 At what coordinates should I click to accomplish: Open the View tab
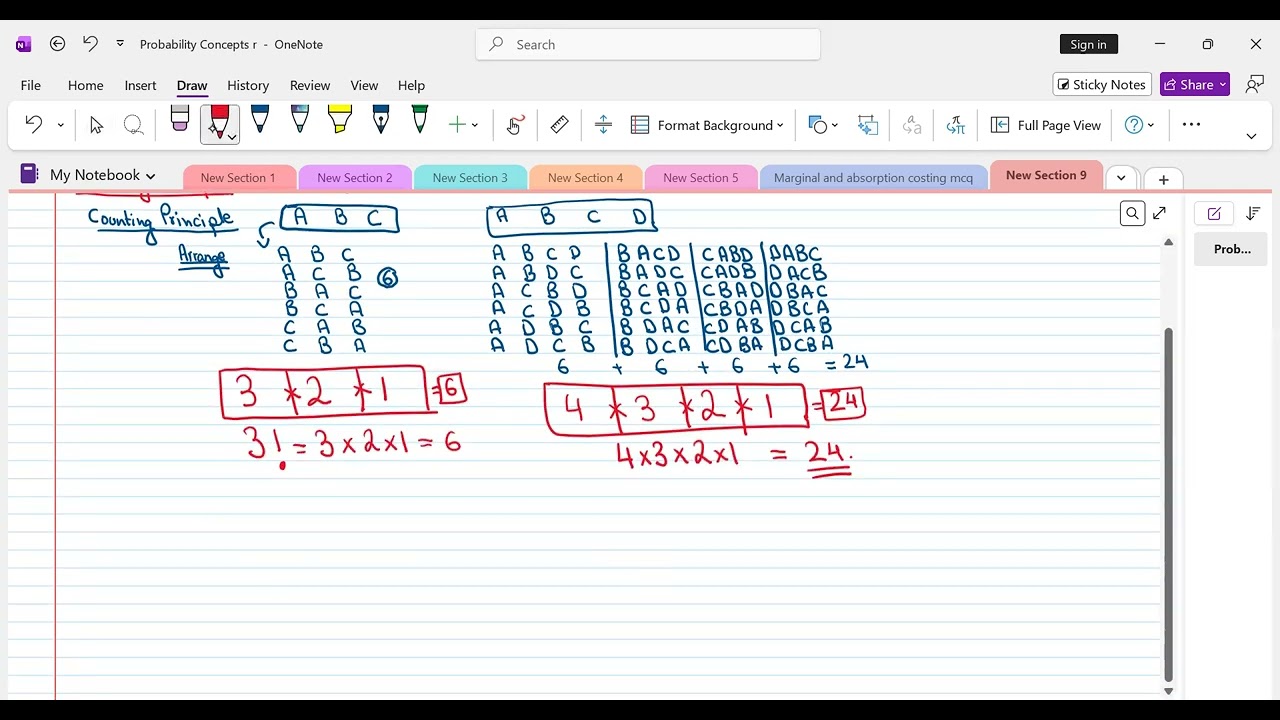(364, 85)
